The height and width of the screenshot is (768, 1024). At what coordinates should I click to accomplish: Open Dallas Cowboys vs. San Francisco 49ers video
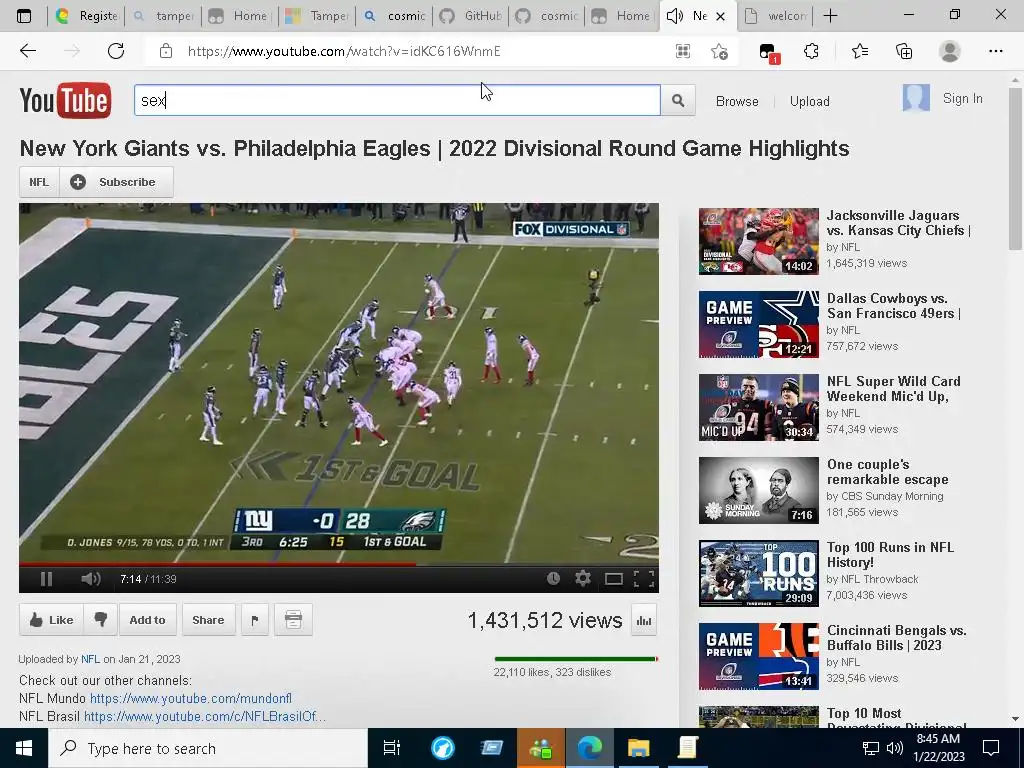(x=893, y=306)
